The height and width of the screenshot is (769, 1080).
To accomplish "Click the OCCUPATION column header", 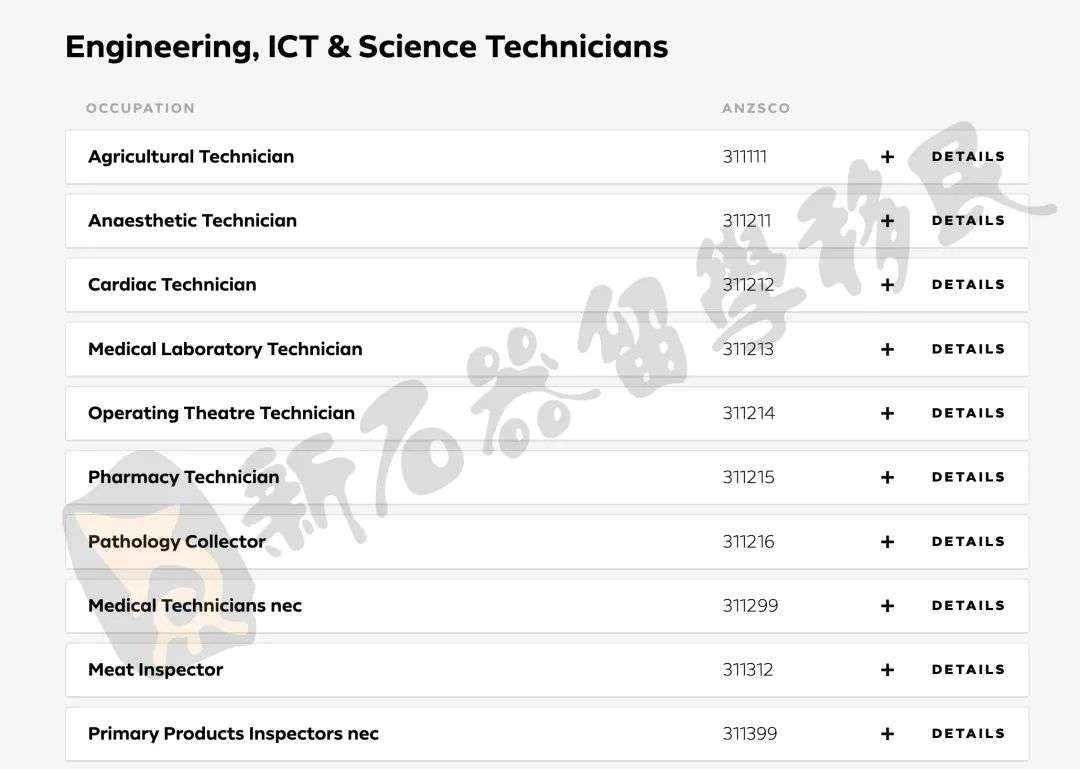I will pos(141,108).
